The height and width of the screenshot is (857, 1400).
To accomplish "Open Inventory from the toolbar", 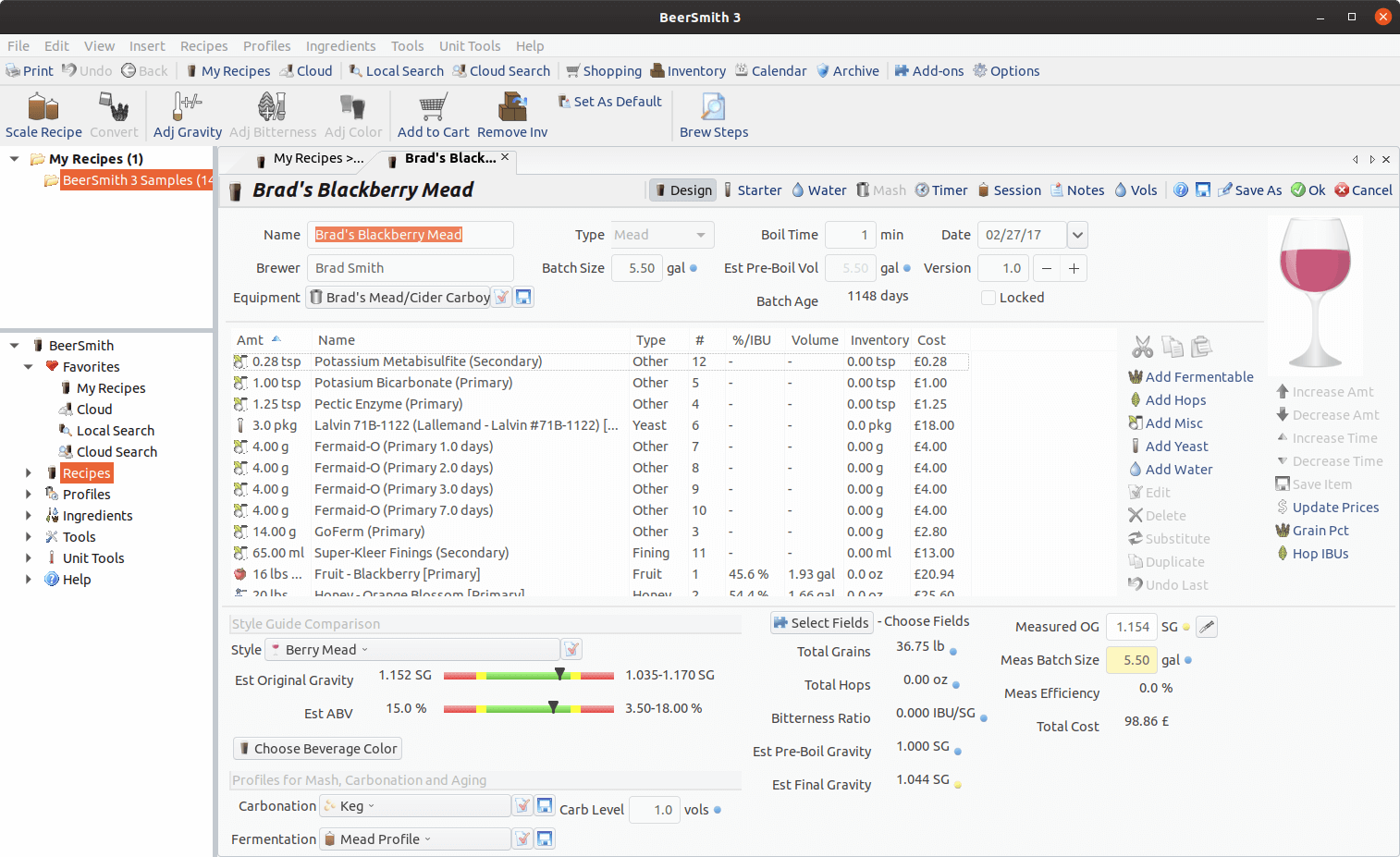I will click(x=688, y=71).
